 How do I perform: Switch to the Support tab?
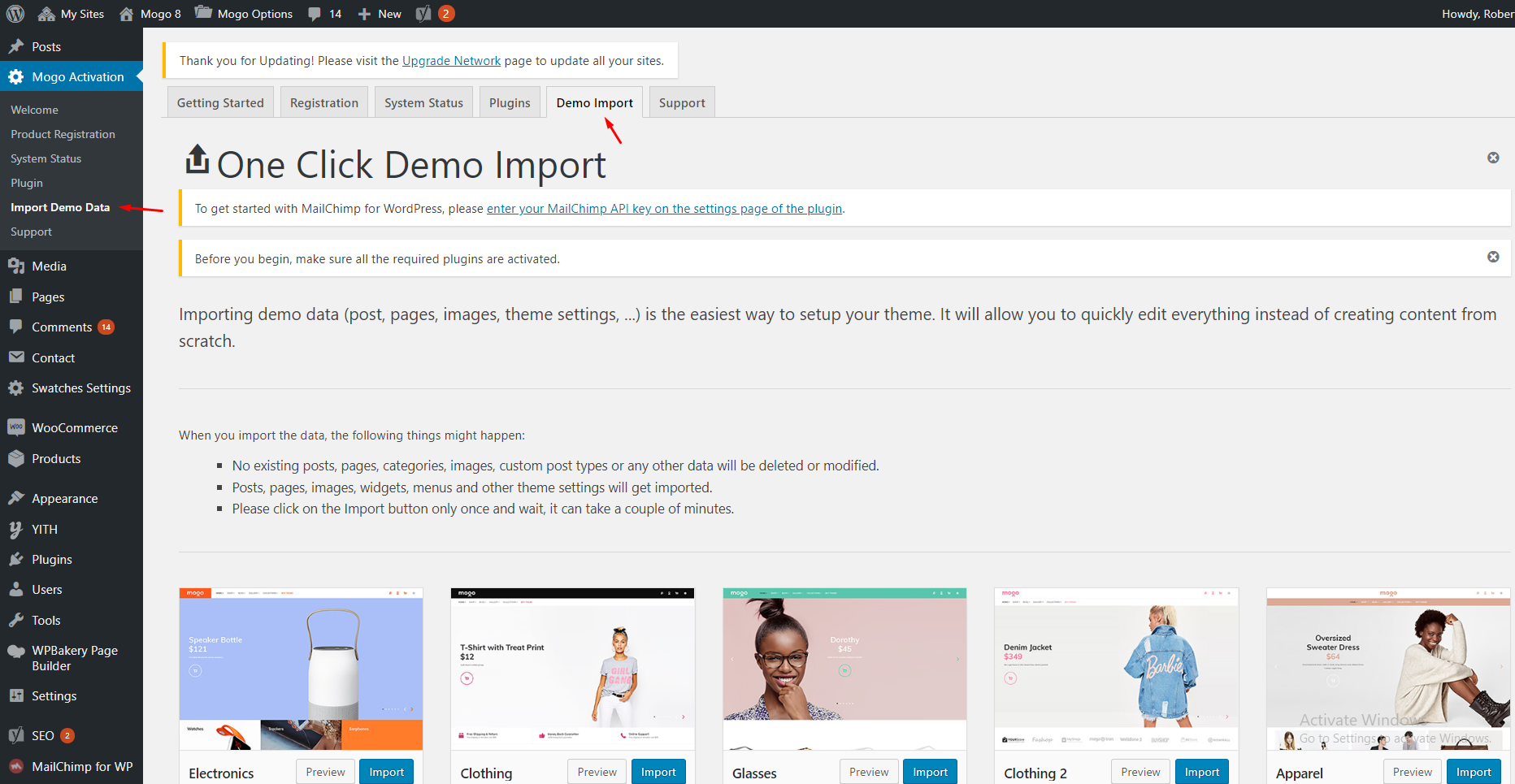click(682, 102)
